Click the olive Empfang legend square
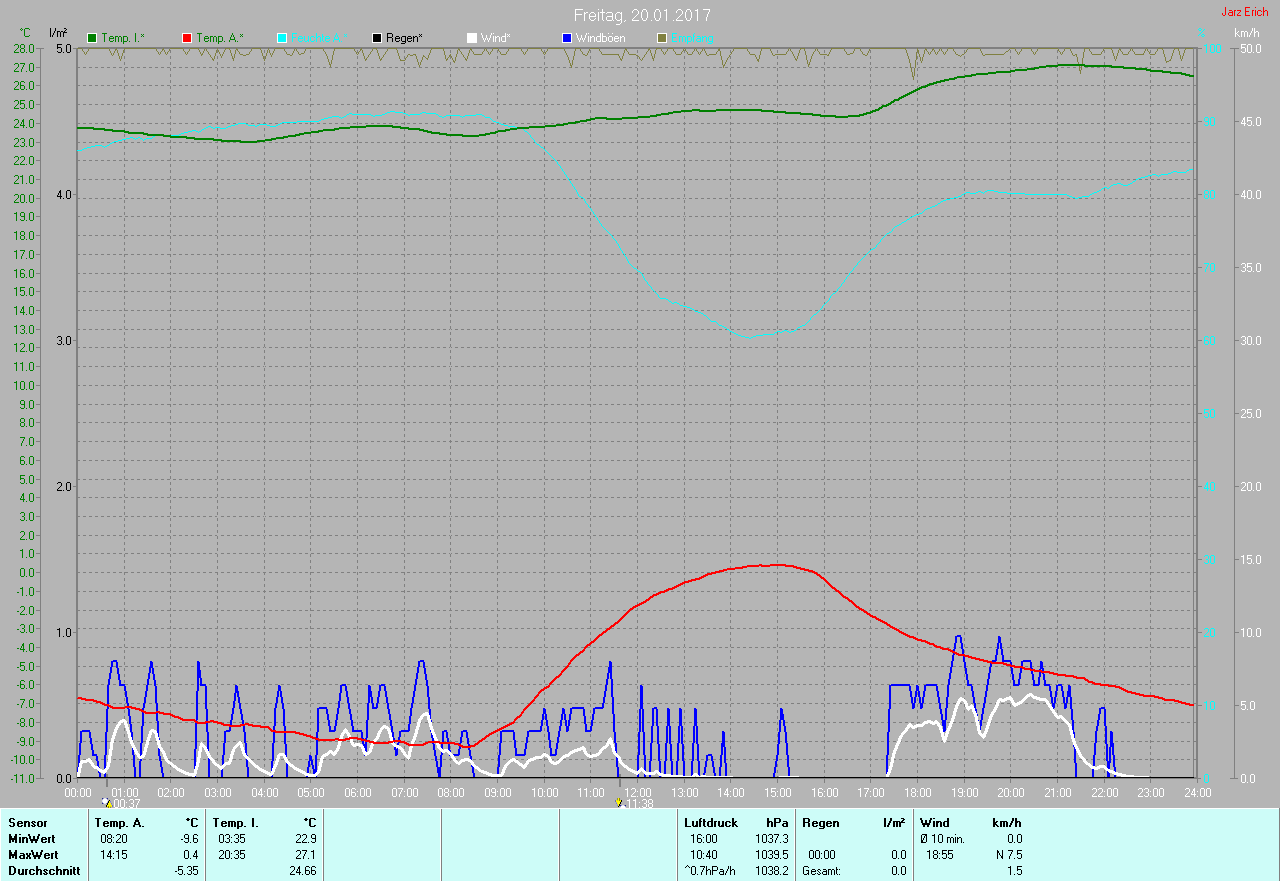The width and height of the screenshot is (1280, 881). [x=662, y=38]
